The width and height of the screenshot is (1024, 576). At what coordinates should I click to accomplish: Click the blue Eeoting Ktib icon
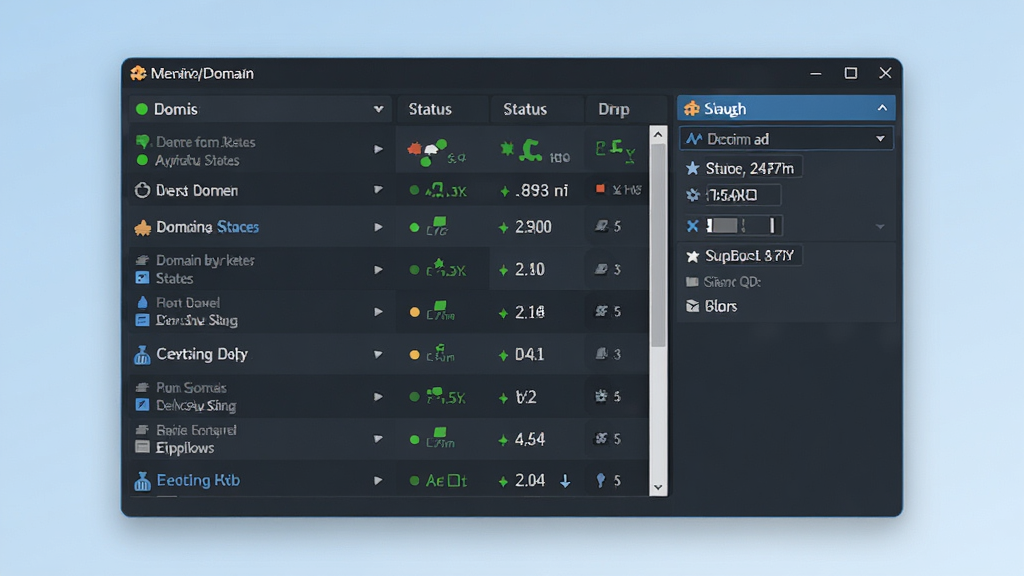[142, 481]
